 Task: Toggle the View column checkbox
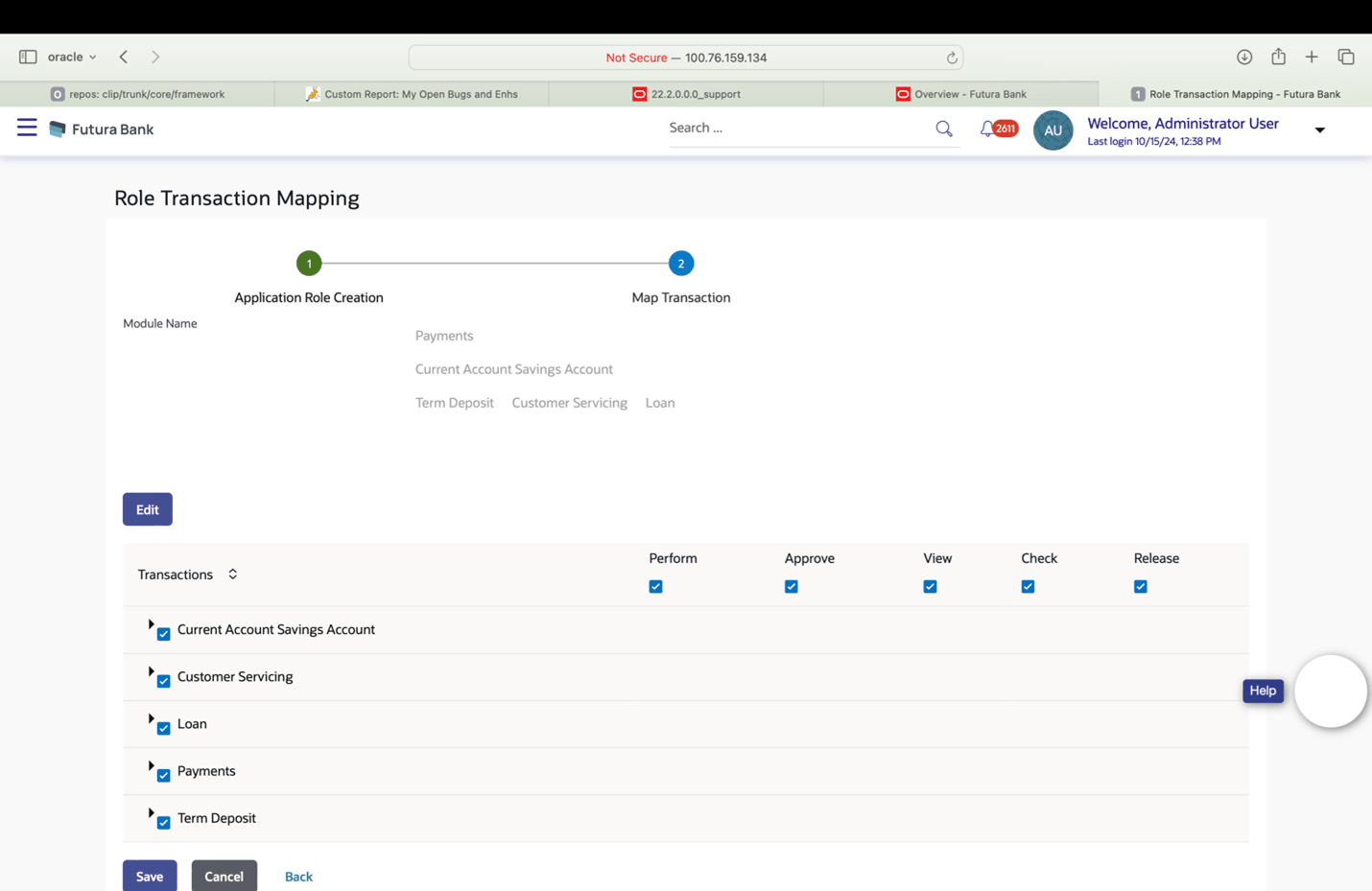click(x=930, y=587)
